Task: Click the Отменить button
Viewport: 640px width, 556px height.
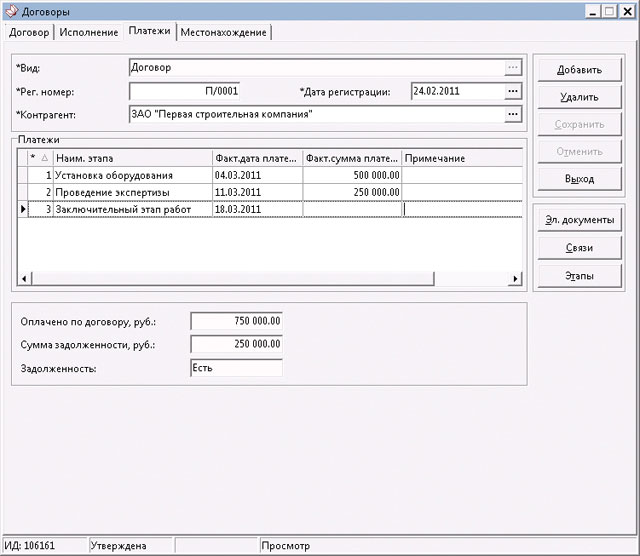Action: coord(579,151)
